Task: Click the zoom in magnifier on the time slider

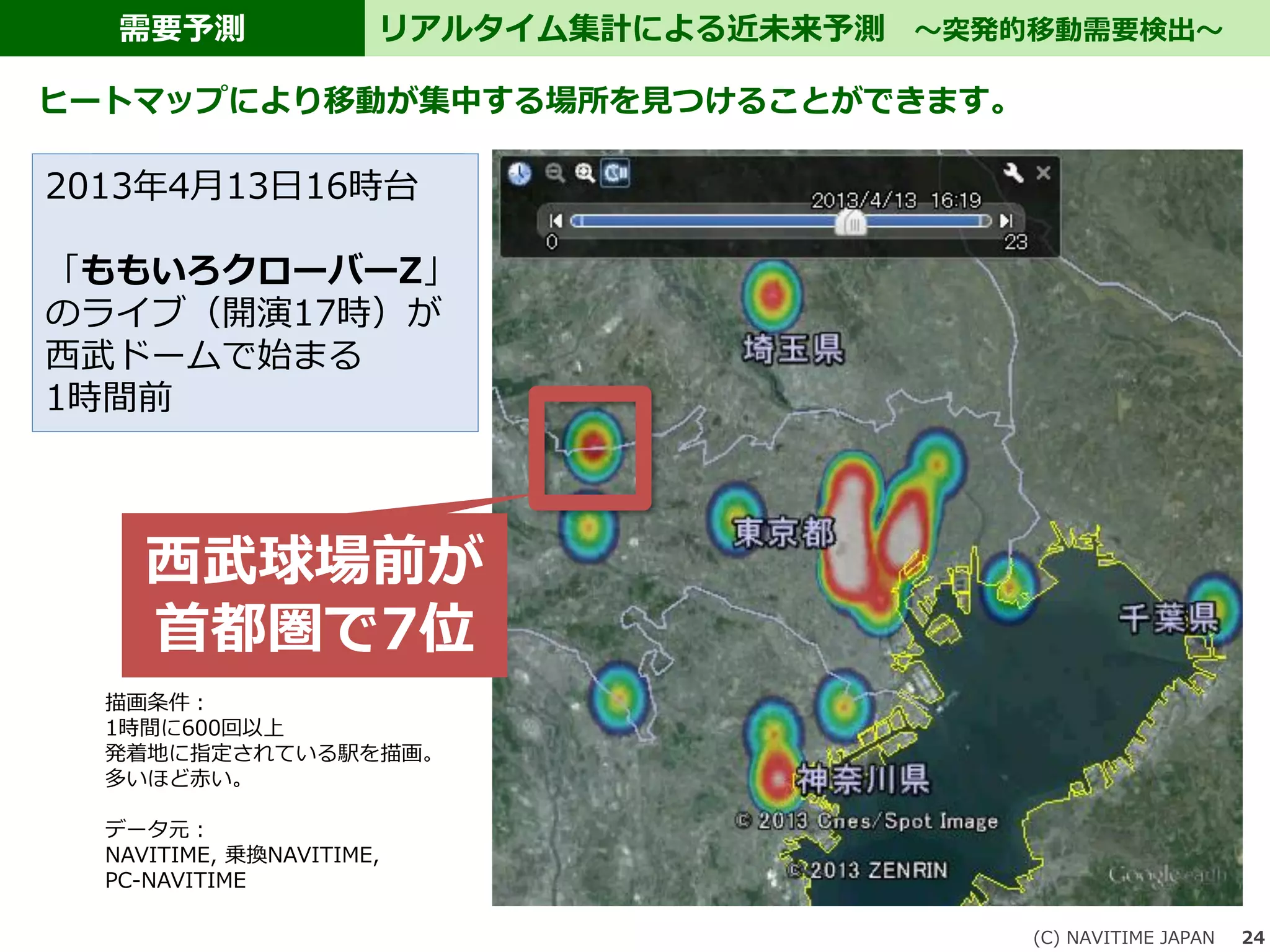Action: (585, 173)
